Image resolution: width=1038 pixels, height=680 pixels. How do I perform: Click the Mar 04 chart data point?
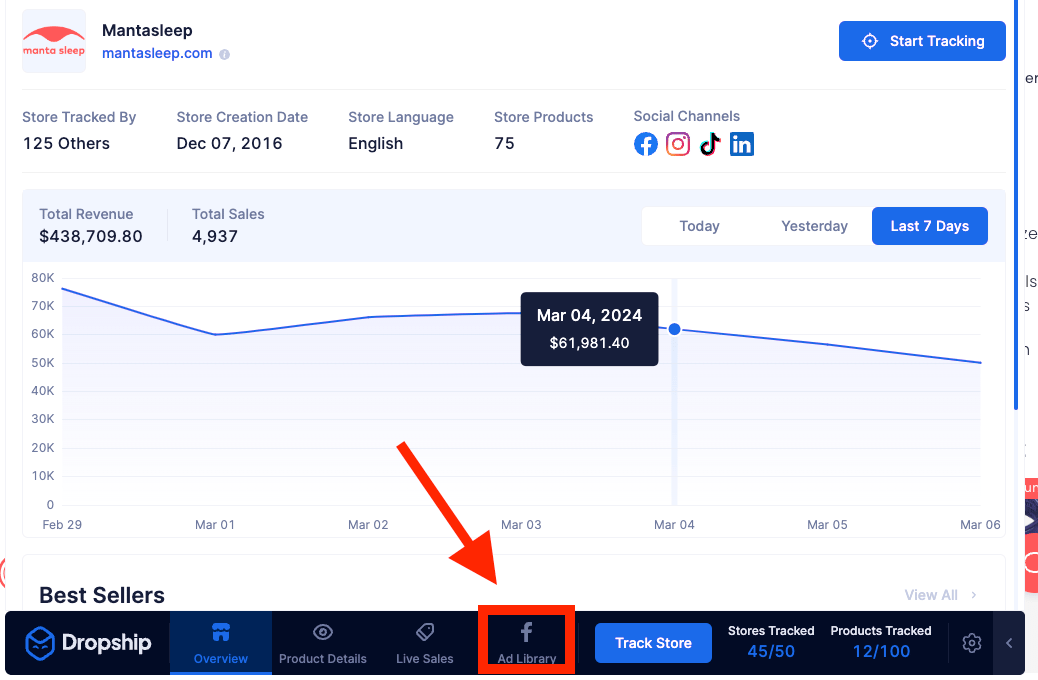[675, 329]
